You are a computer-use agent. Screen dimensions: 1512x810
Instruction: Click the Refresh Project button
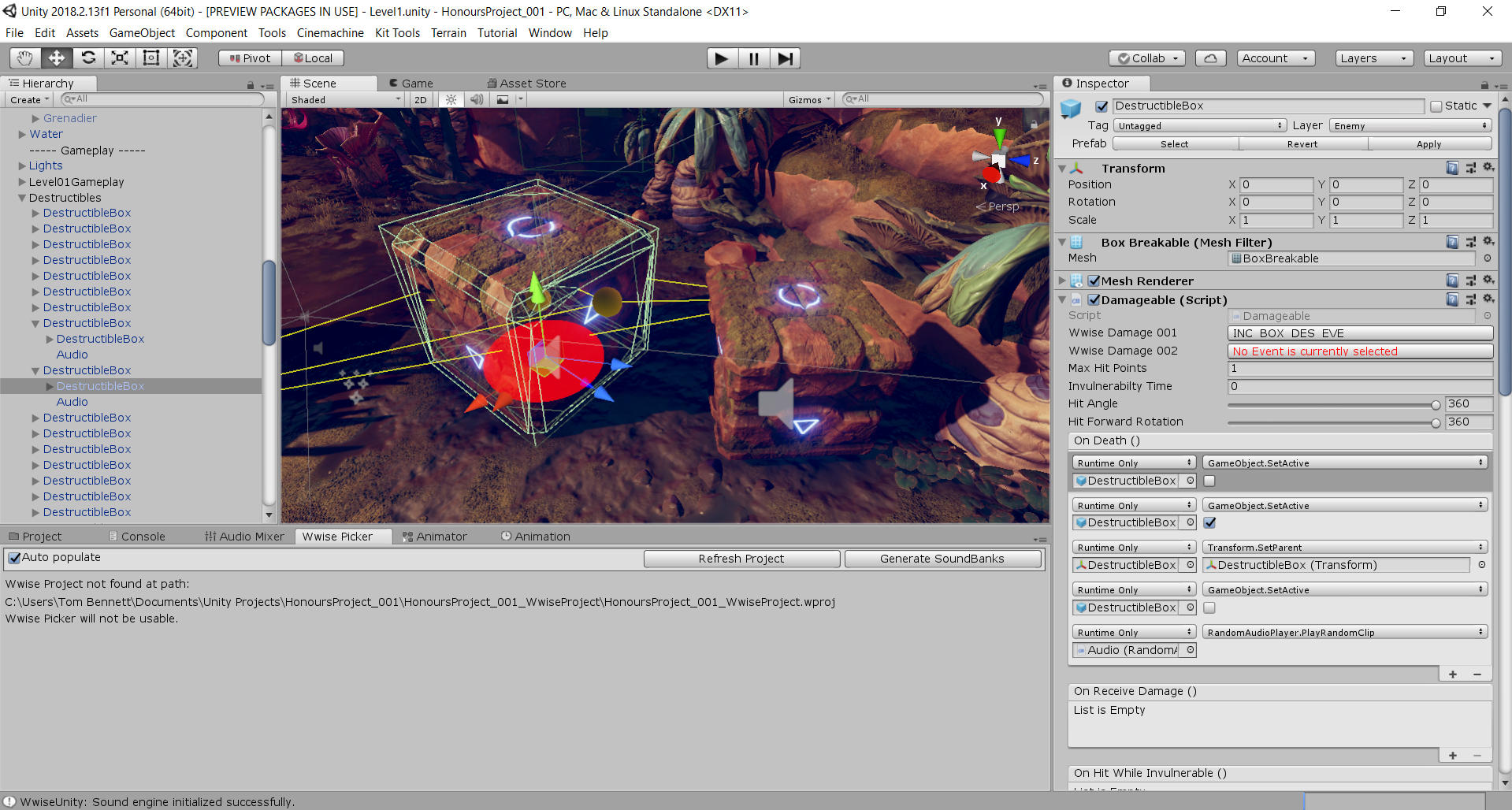(741, 559)
